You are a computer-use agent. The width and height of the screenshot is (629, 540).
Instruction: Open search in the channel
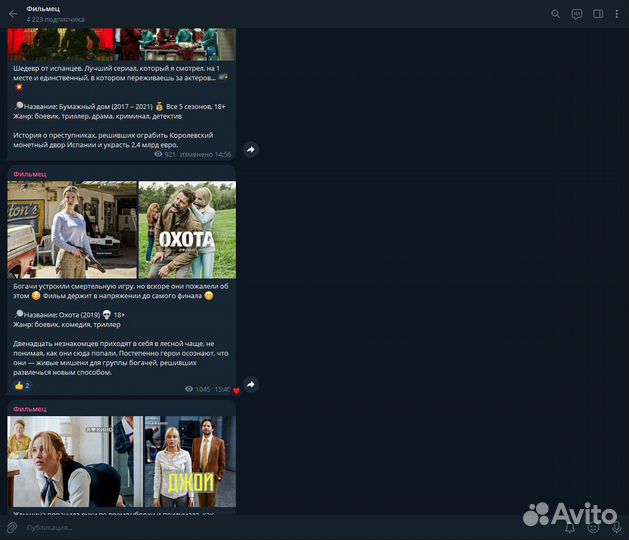556,14
